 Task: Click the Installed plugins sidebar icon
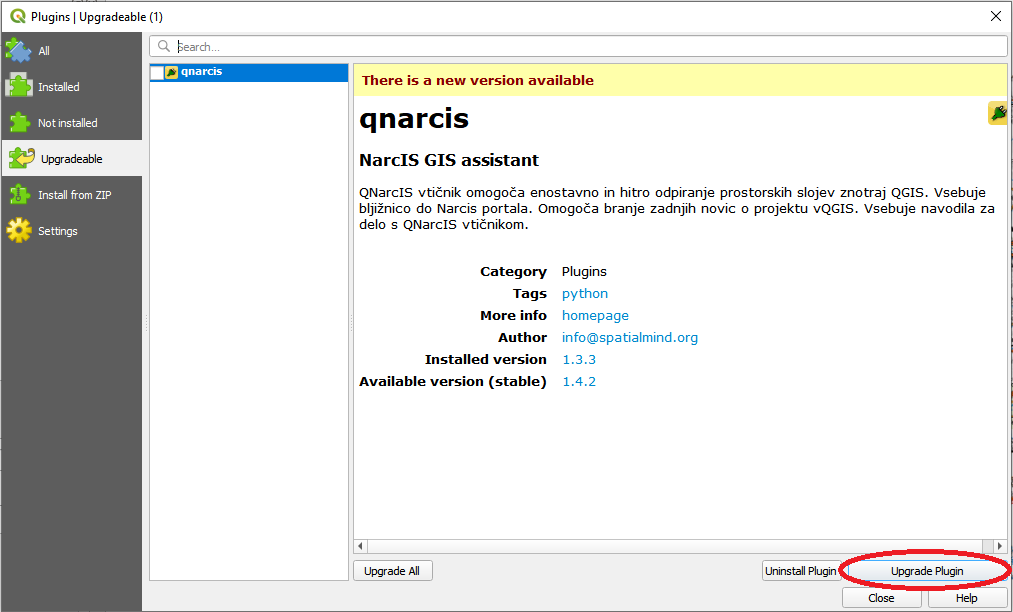tap(18, 86)
